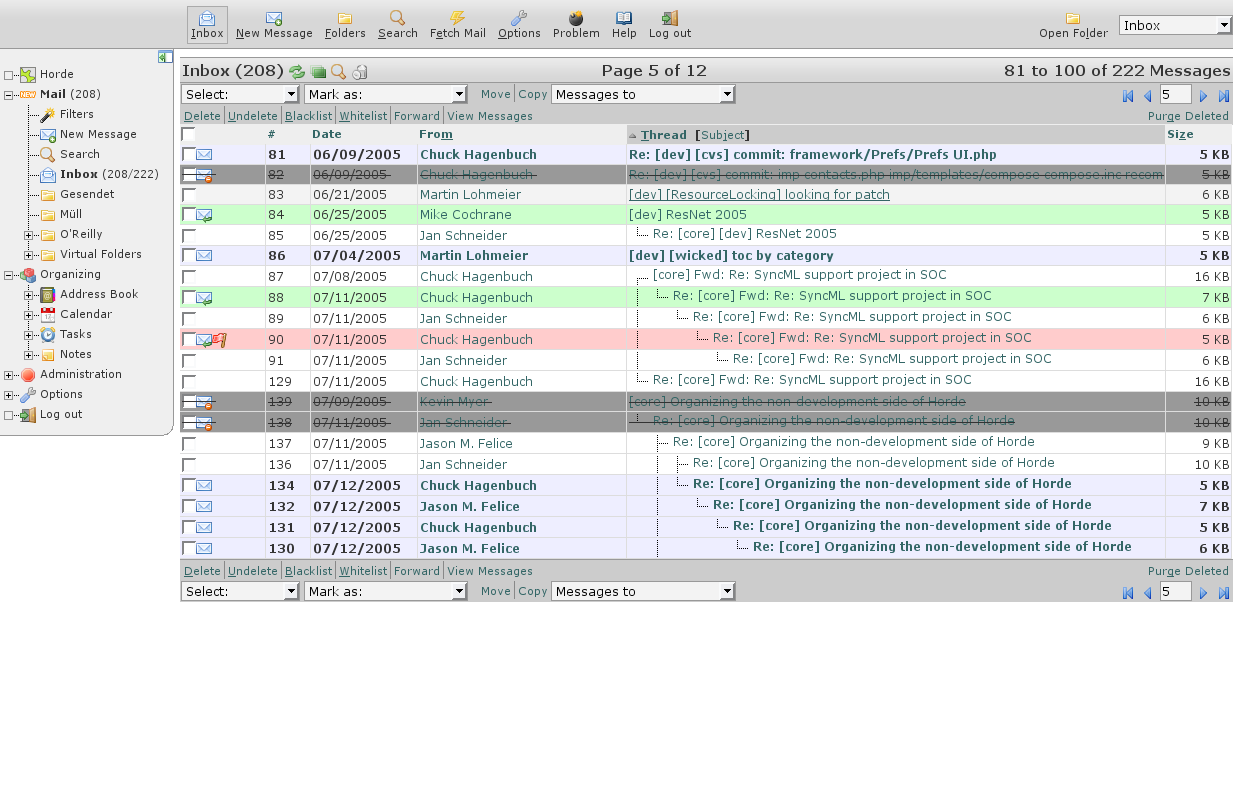The image size is (1233, 788).
Task: Click the Log out door icon in toolbar
Action: click(670, 18)
